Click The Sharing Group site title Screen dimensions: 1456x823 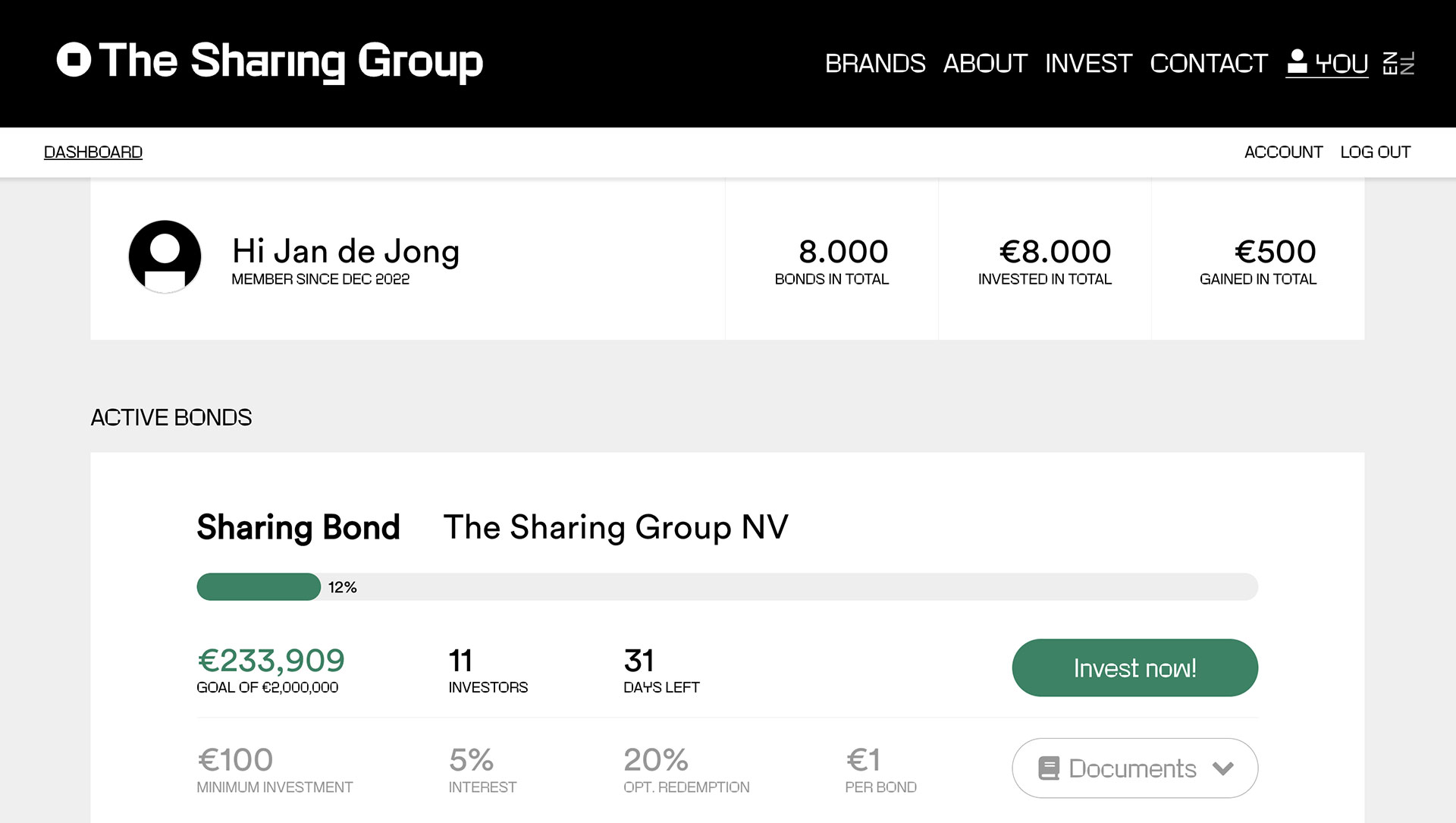tap(290, 61)
